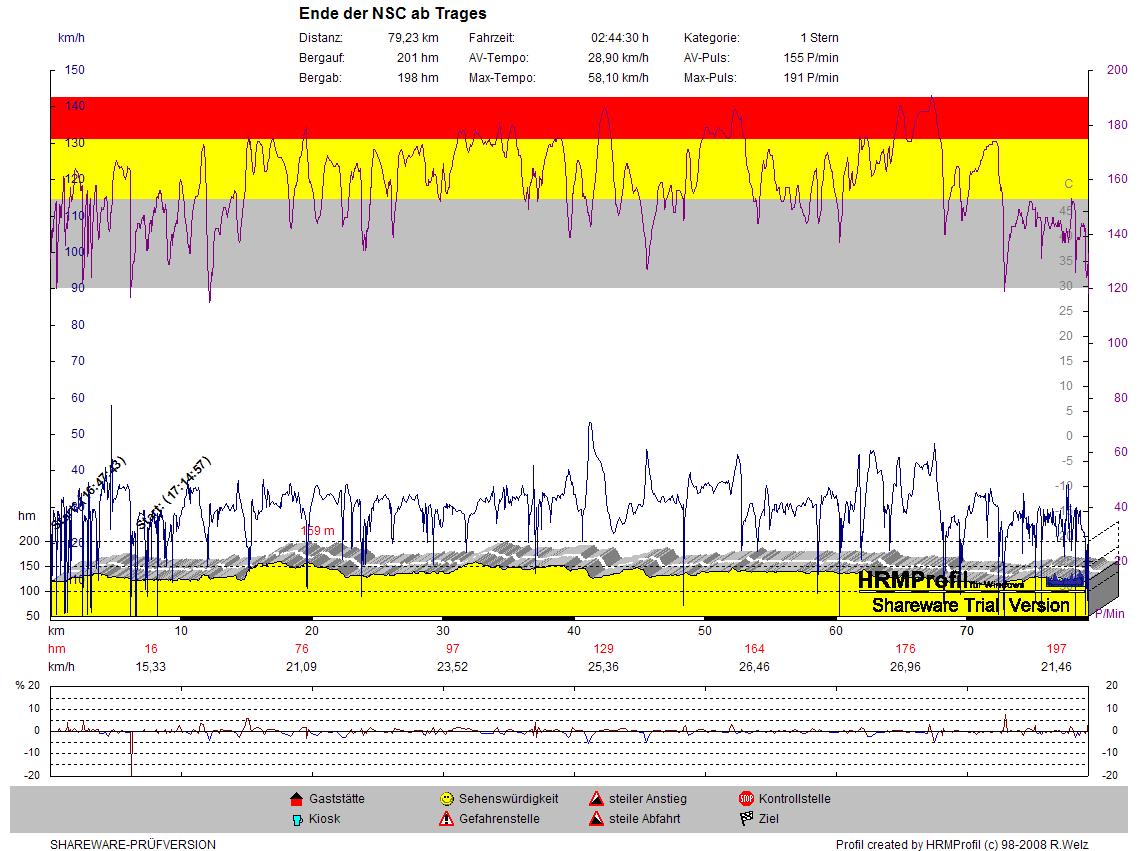
Task: Click the Kiosk cup icon in legend
Action: click(x=296, y=819)
